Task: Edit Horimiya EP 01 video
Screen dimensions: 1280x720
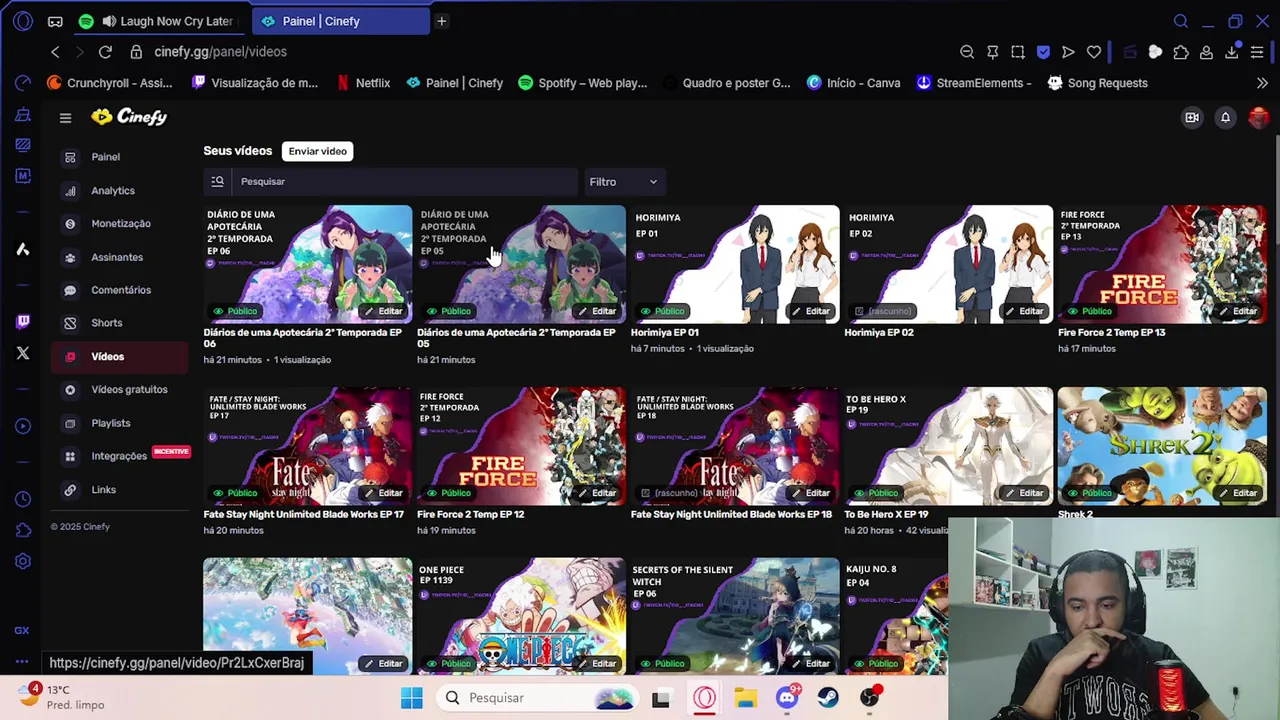Action: coord(810,311)
